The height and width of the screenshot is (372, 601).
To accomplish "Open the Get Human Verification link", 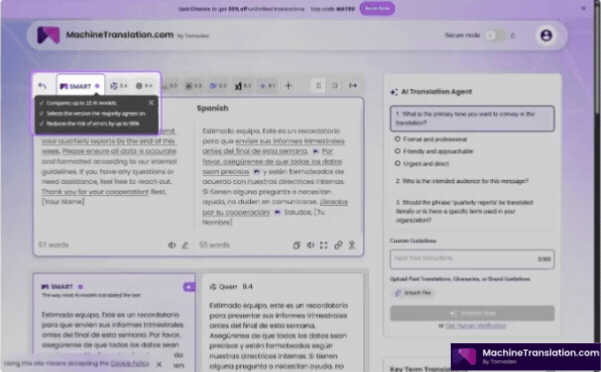I will coord(476,326).
